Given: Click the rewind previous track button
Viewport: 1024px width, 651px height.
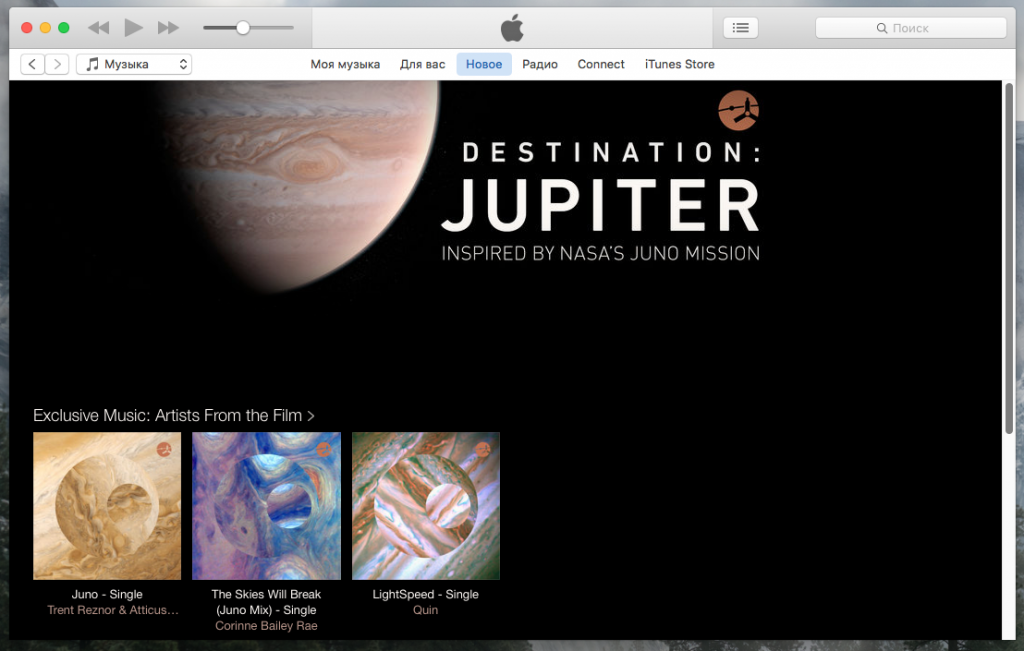Looking at the screenshot, I should tap(99, 27).
